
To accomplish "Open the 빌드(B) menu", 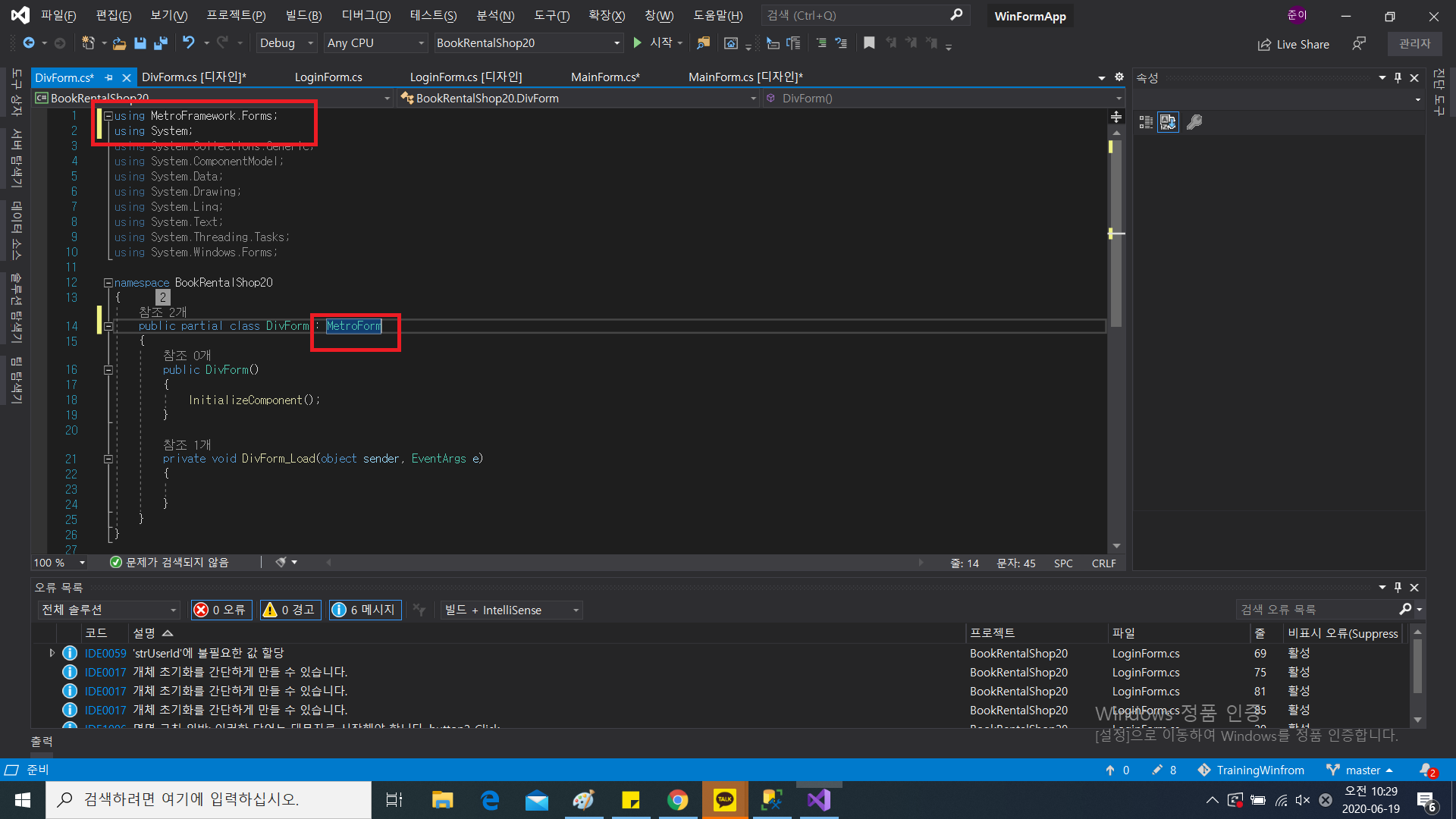I will [303, 16].
